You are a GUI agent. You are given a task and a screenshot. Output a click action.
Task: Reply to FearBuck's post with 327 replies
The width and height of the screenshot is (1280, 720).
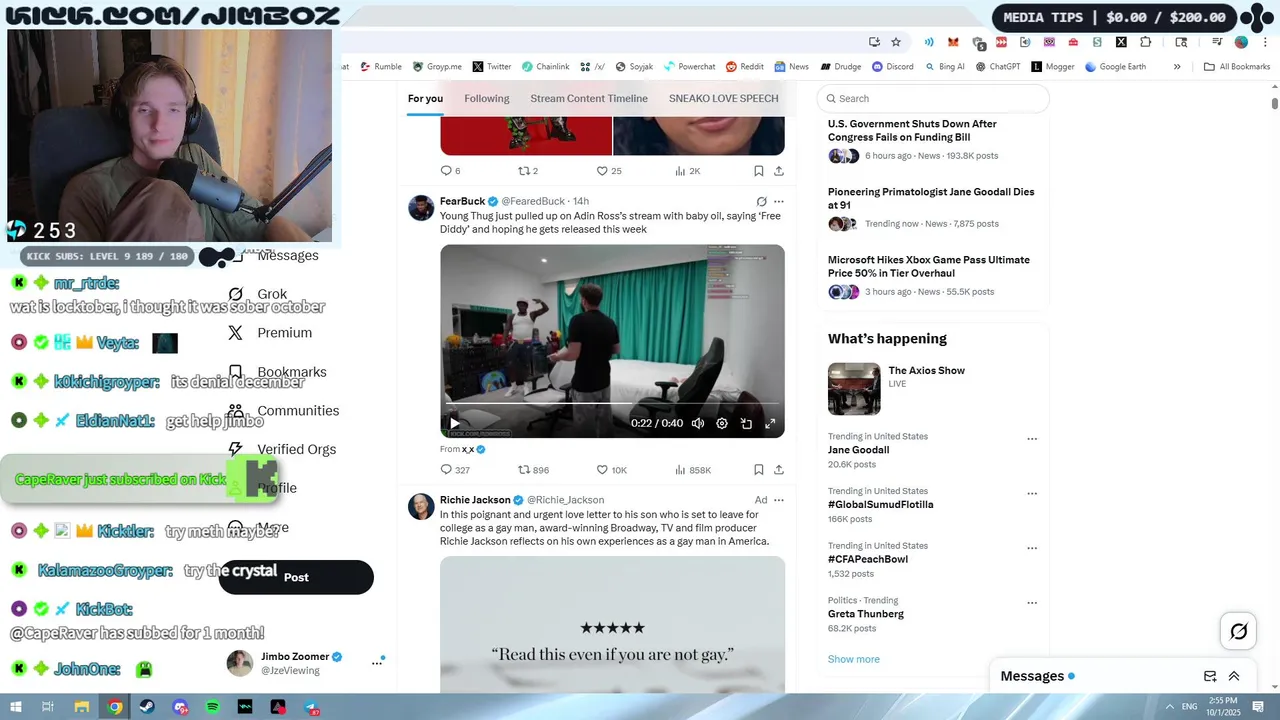[x=455, y=470]
